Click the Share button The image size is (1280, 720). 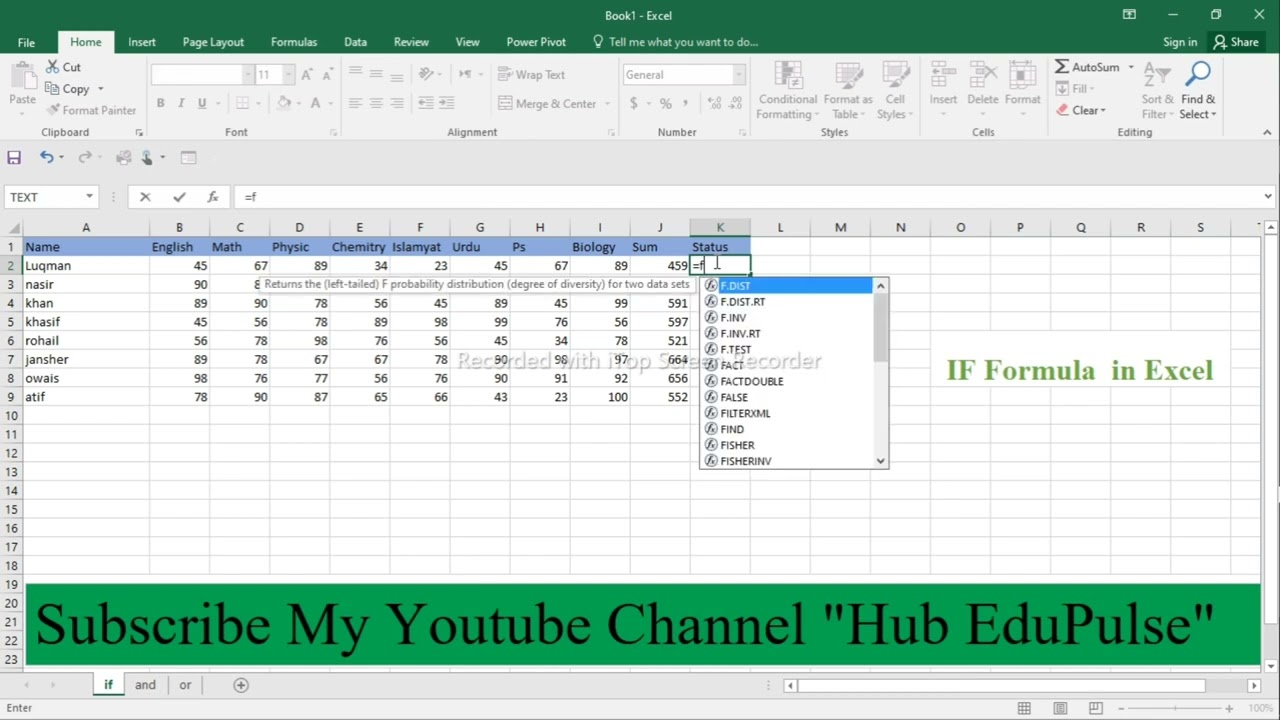click(1236, 42)
